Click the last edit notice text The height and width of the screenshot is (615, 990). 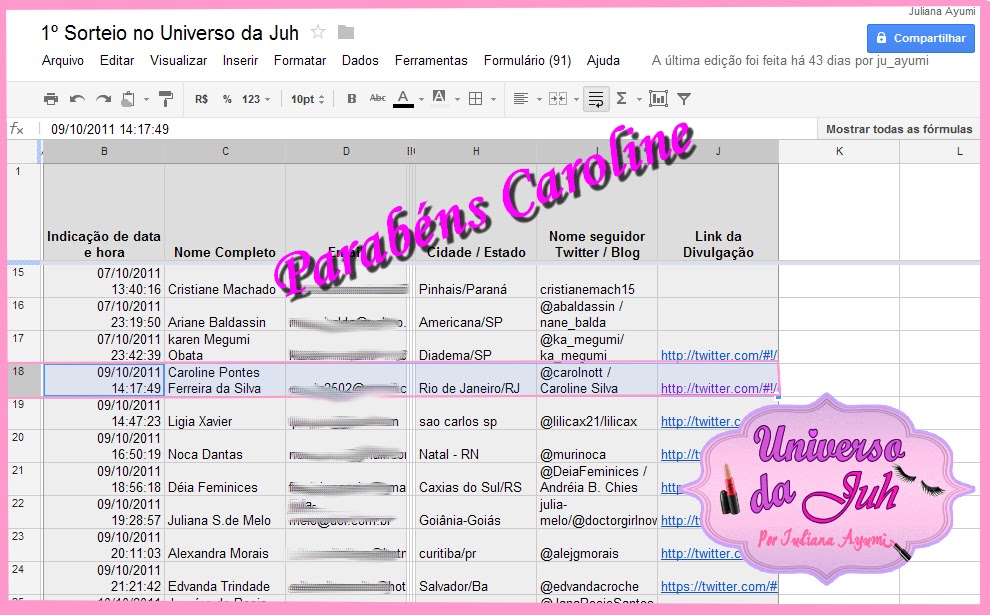pos(790,61)
